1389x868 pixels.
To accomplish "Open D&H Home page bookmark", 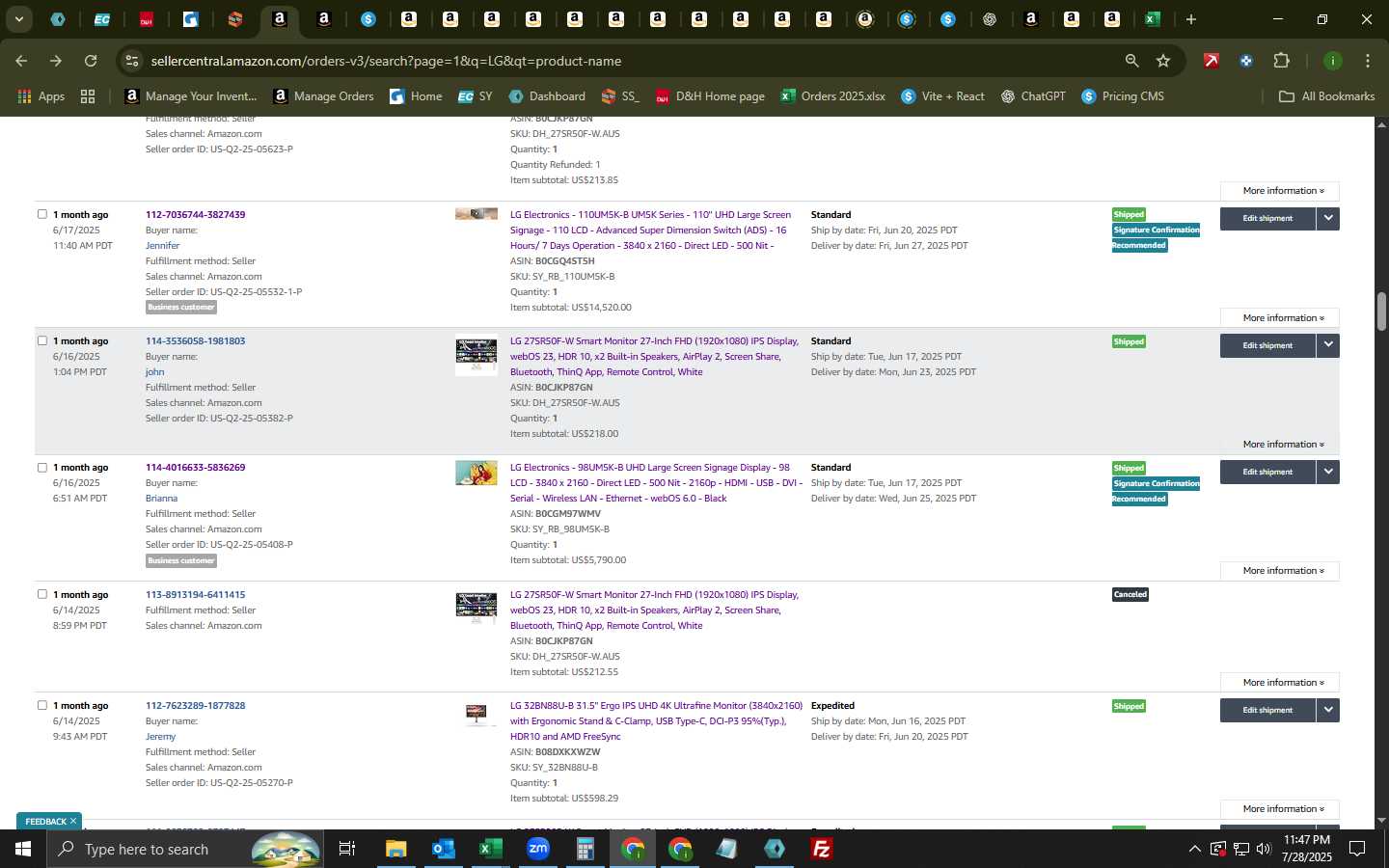I will pos(710,96).
